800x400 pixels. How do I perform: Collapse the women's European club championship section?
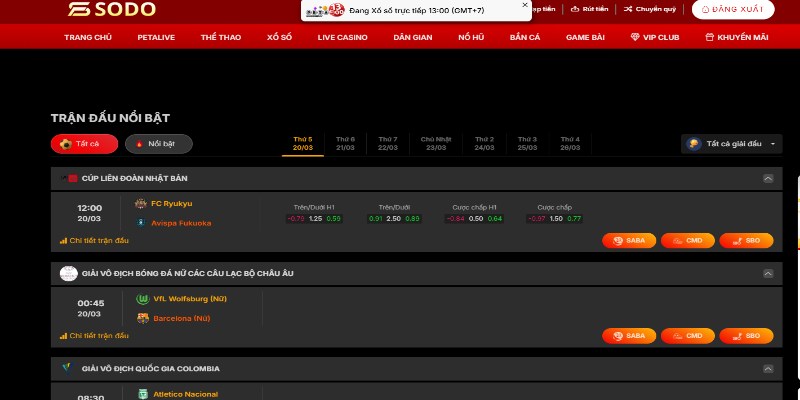tap(768, 273)
